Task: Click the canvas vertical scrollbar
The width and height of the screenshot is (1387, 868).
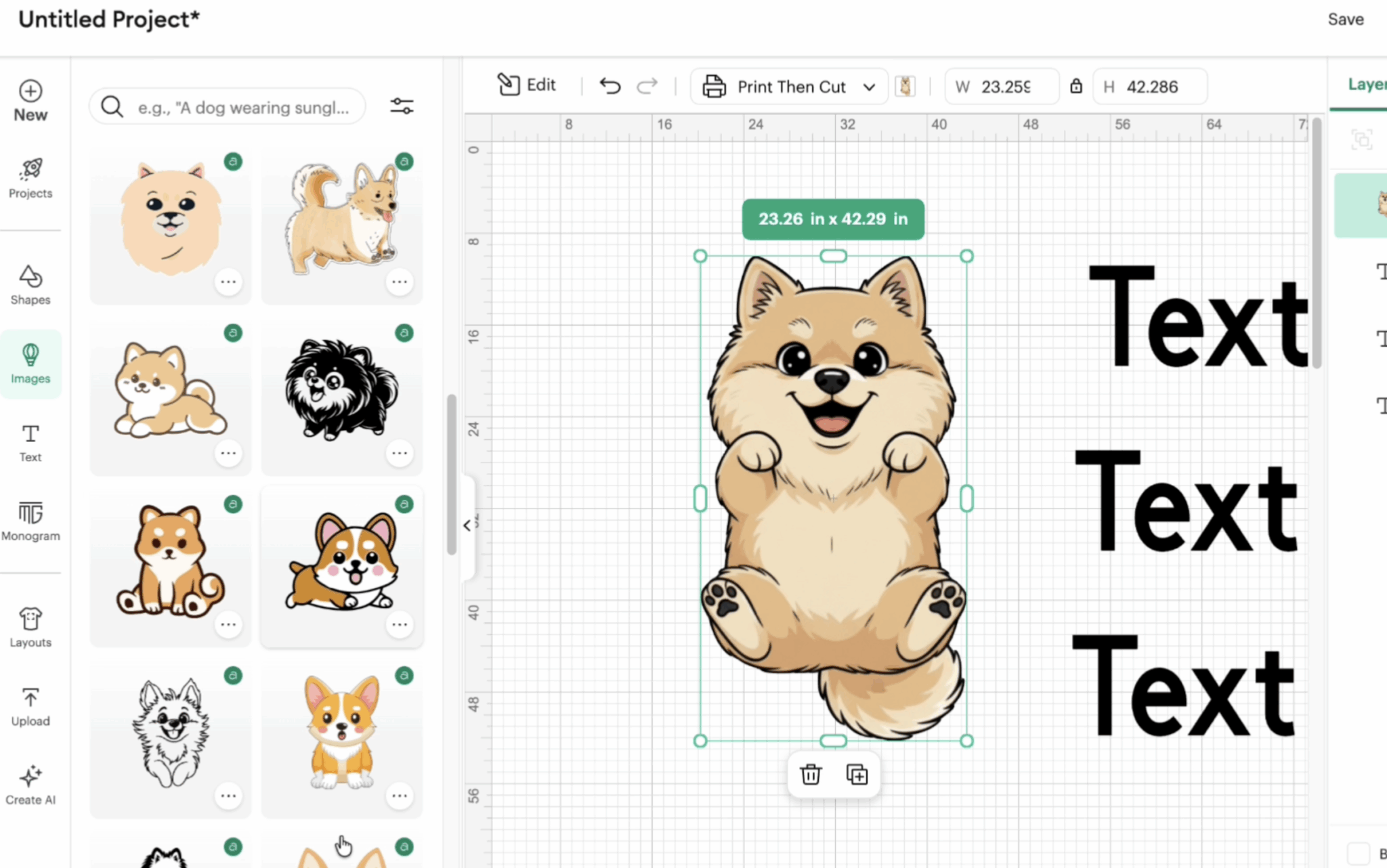Action: click(x=1317, y=244)
